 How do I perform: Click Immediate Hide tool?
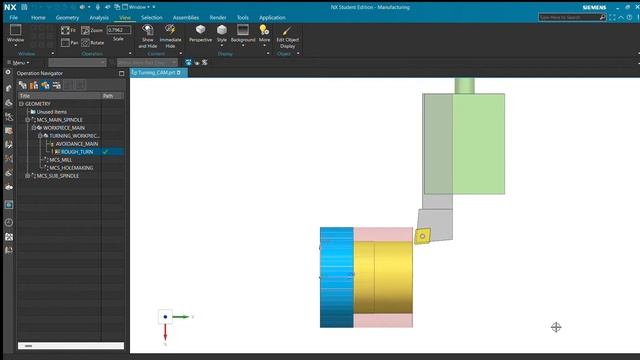coord(170,36)
